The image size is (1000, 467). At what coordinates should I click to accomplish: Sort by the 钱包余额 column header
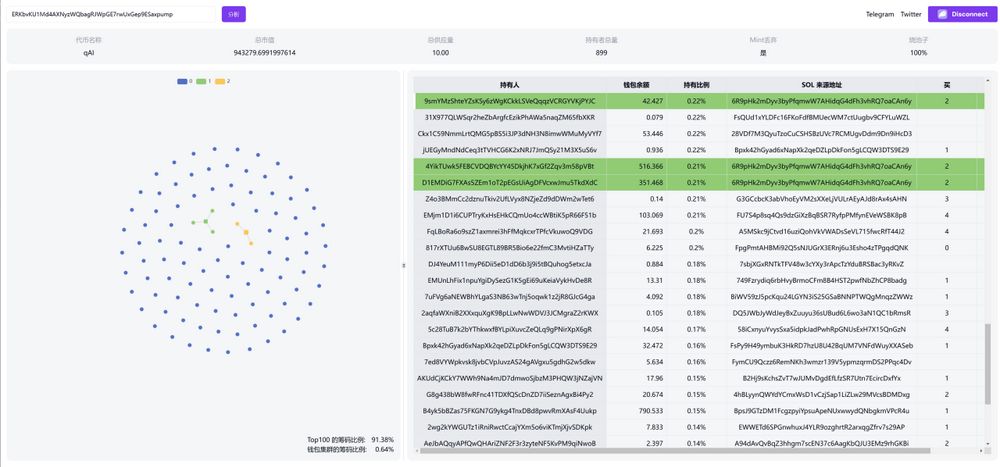(x=637, y=84)
